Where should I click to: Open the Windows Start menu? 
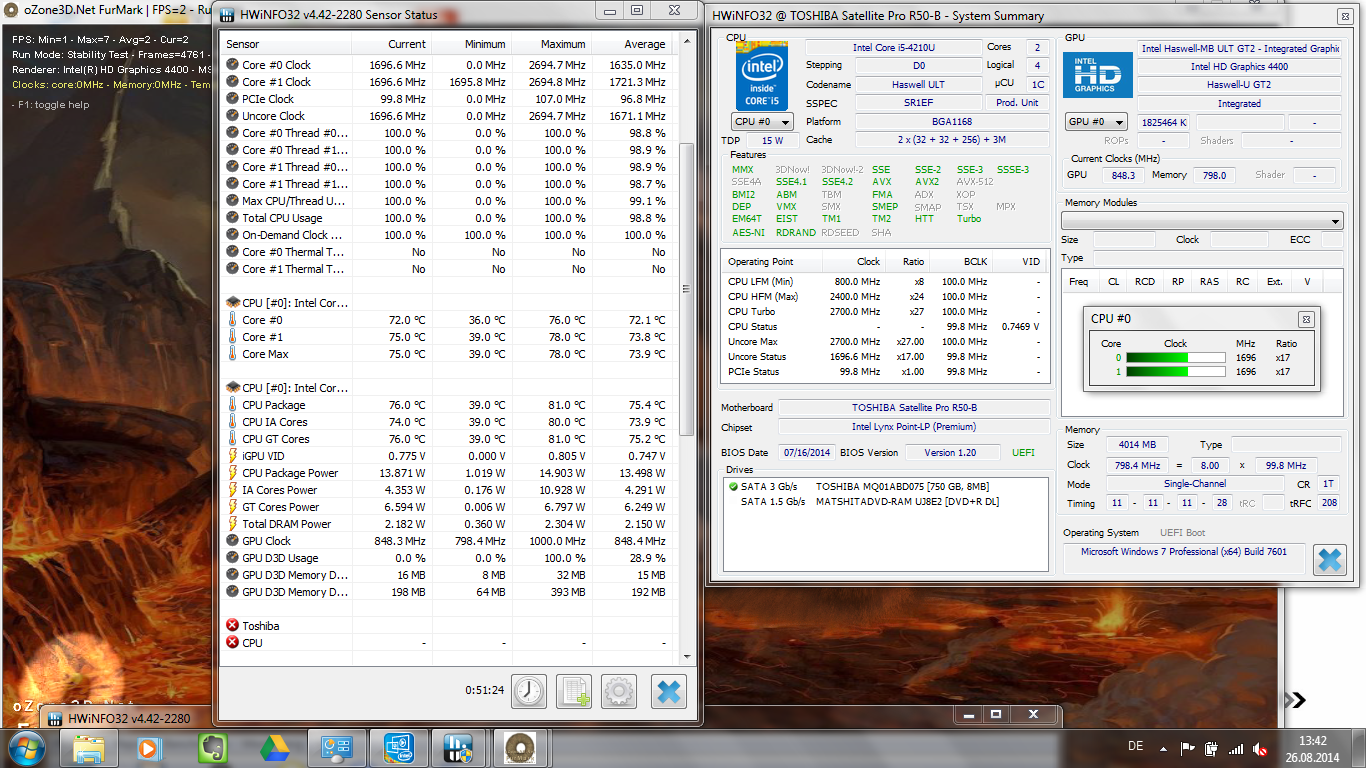pyautogui.click(x=26, y=747)
